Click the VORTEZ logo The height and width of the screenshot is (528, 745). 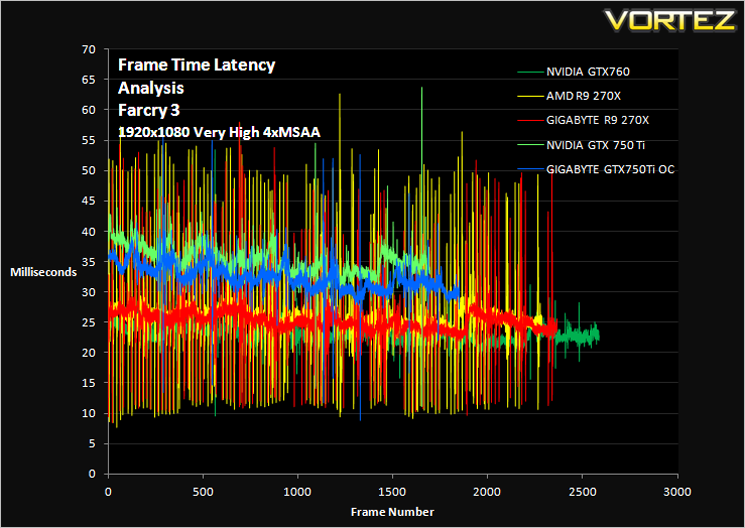point(671,20)
